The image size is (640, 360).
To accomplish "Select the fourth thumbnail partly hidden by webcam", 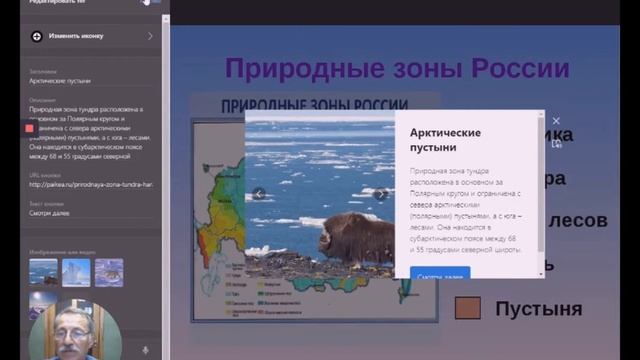I will pyautogui.click(x=43, y=304).
